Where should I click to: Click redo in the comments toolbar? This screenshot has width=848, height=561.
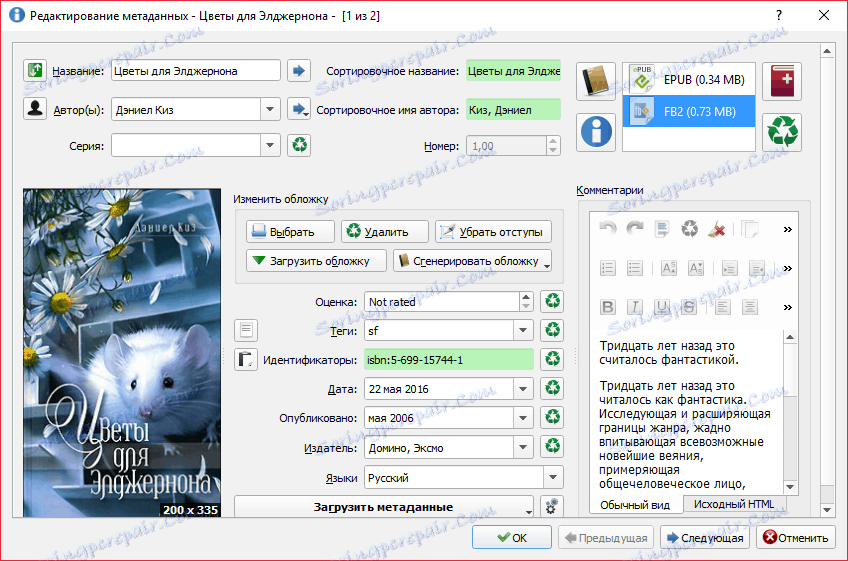click(x=635, y=229)
